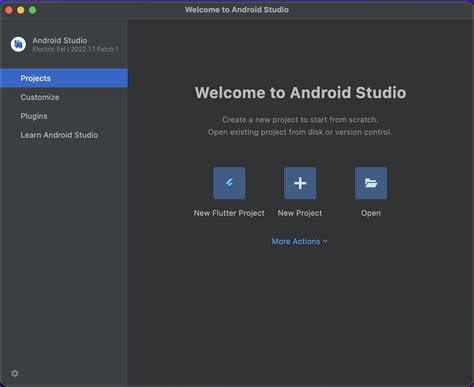The height and width of the screenshot is (387, 474).
Task: Click the Android Studio logo icon
Action: (x=18, y=44)
